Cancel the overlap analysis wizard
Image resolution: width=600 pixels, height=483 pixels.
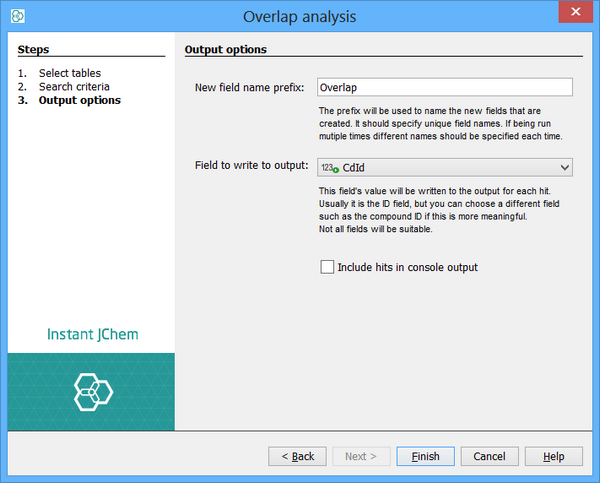tap(489, 456)
